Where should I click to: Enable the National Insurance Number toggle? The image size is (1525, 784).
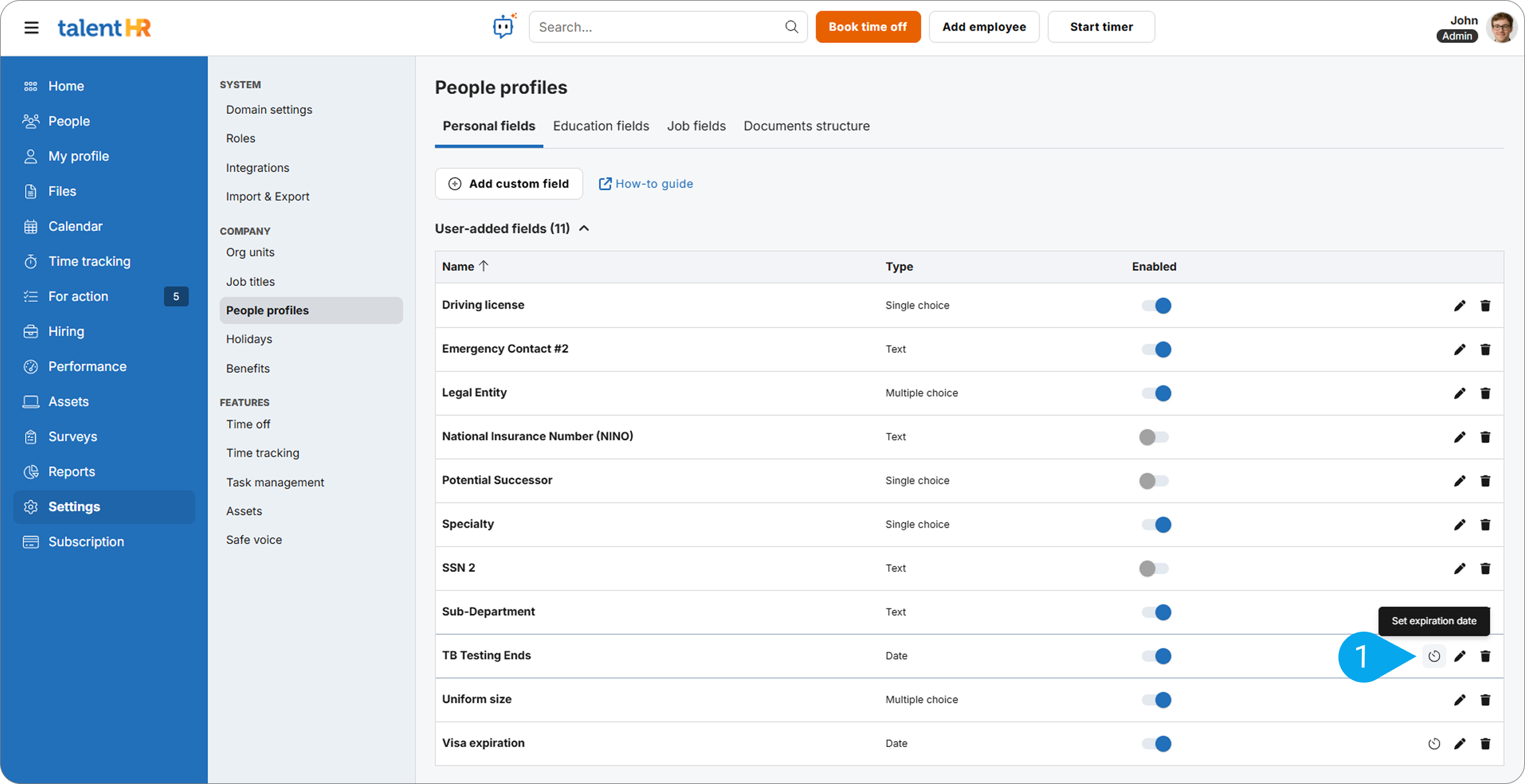[x=1154, y=437]
